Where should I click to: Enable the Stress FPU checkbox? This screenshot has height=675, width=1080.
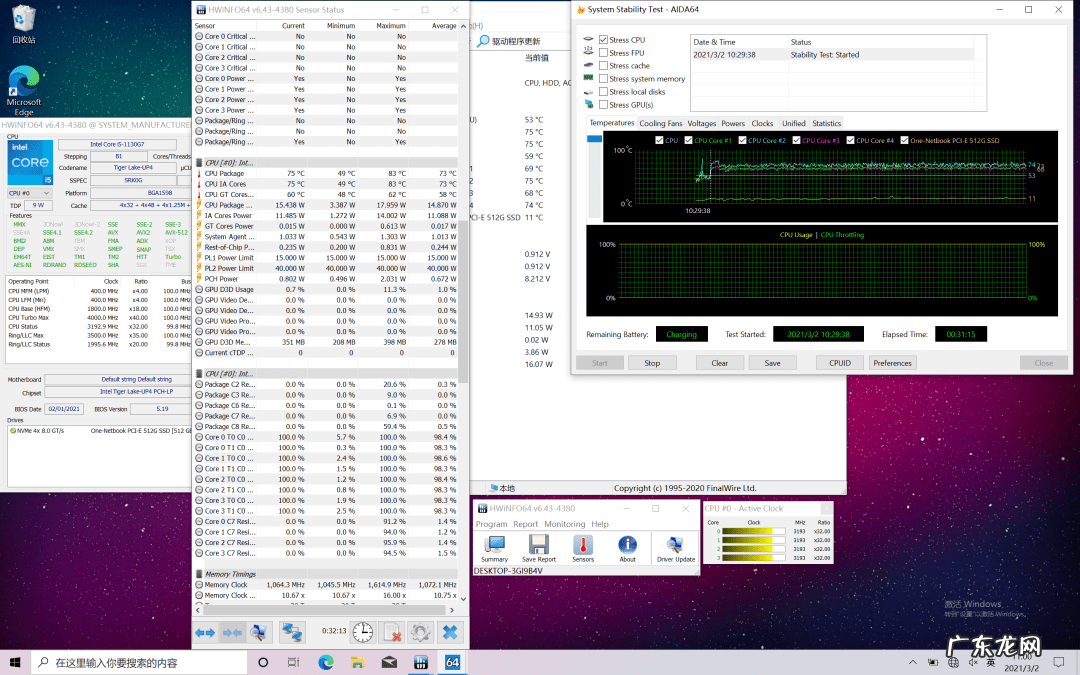coord(603,53)
